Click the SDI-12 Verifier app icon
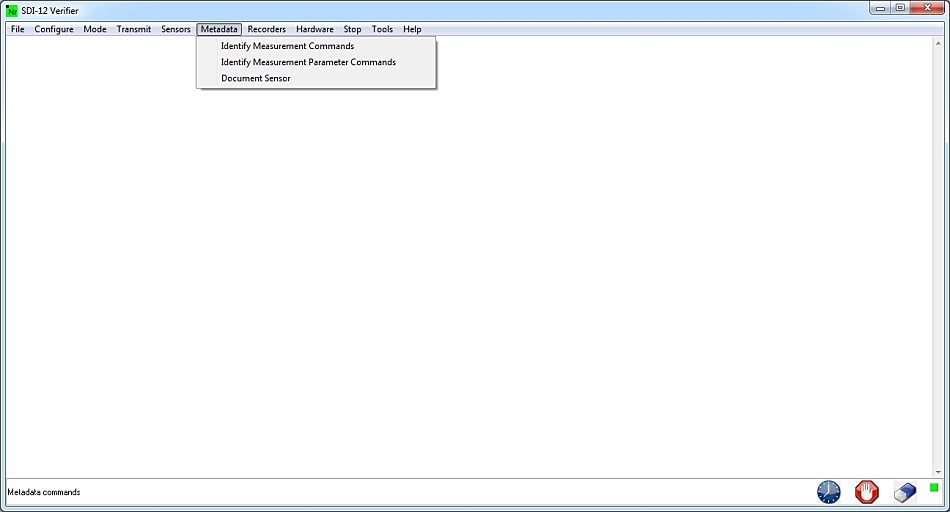This screenshot has height=512, width=950. tap(12, 10)
